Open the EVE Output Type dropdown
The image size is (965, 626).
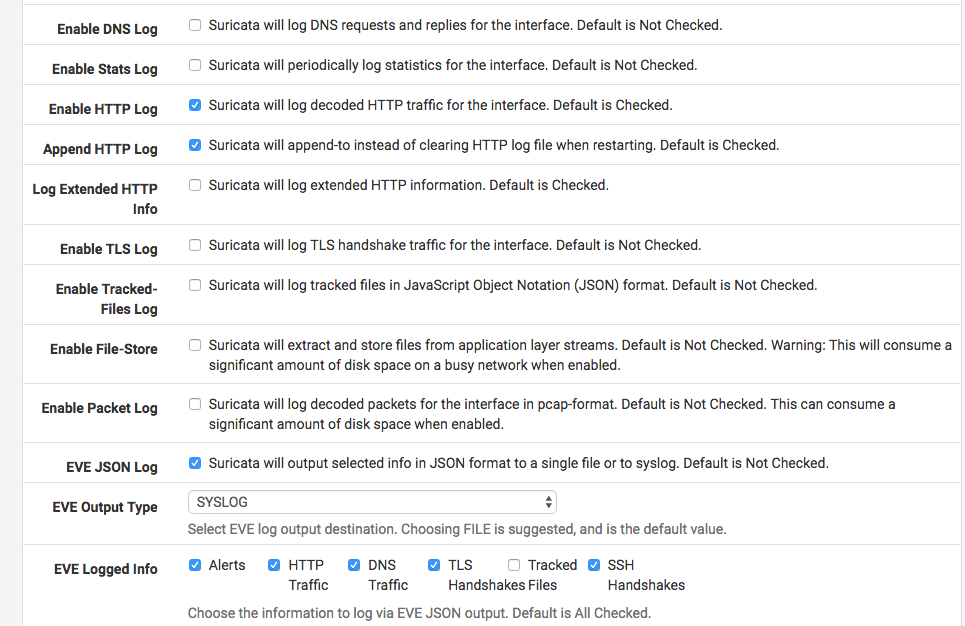pos(371,502)
